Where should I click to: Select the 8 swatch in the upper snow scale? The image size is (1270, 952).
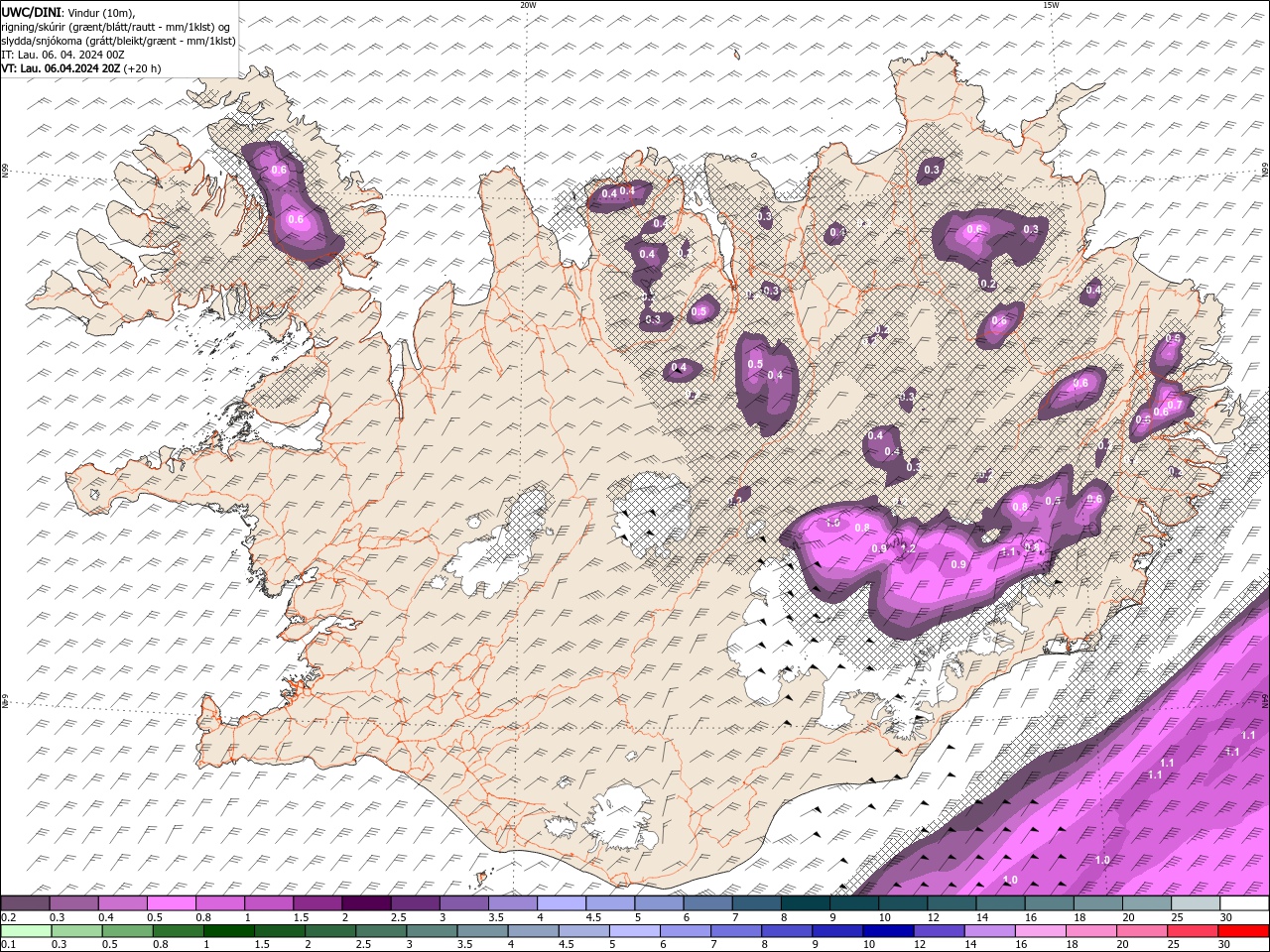805,903
